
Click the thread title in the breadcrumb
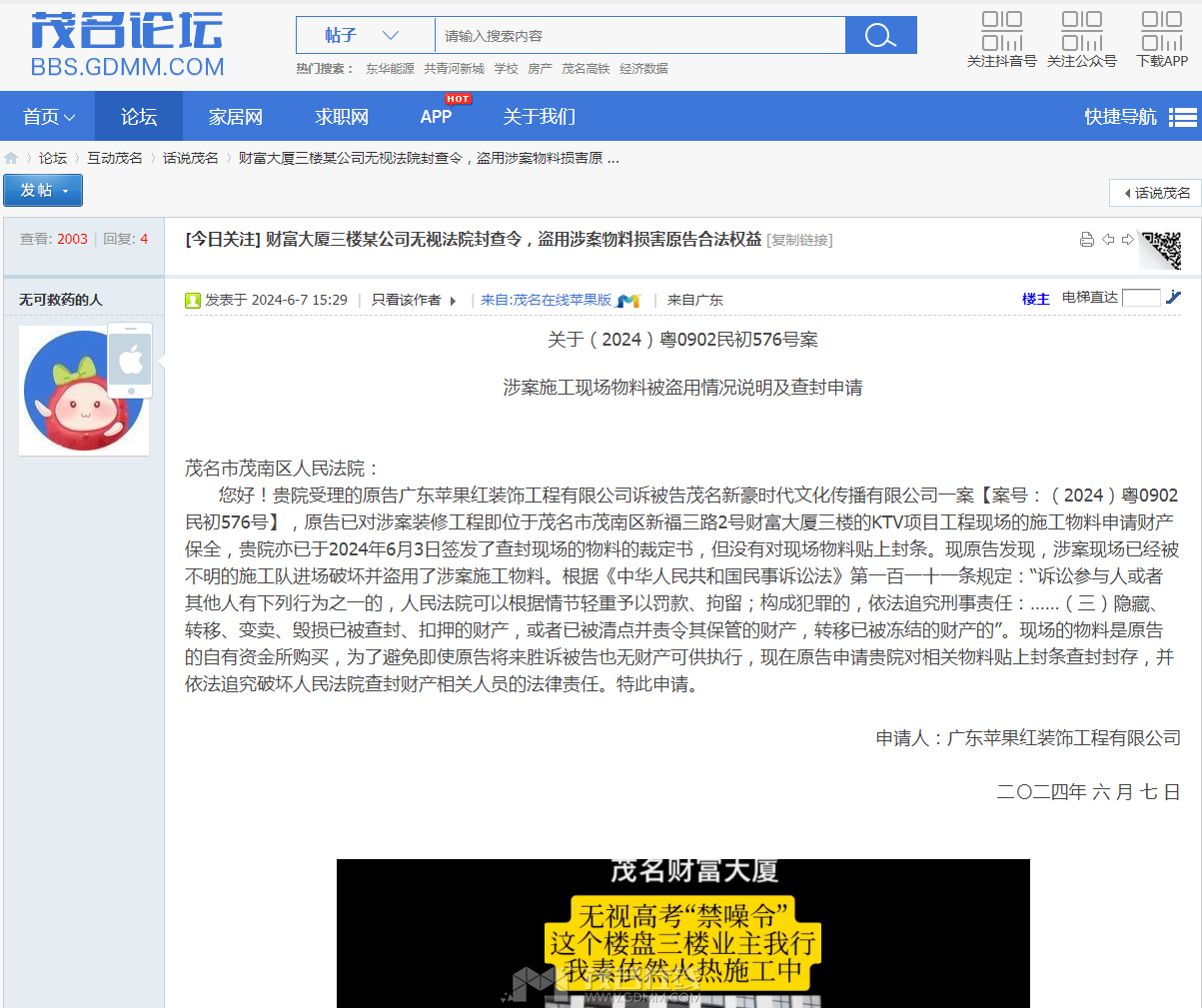click(x=429, y=158)
